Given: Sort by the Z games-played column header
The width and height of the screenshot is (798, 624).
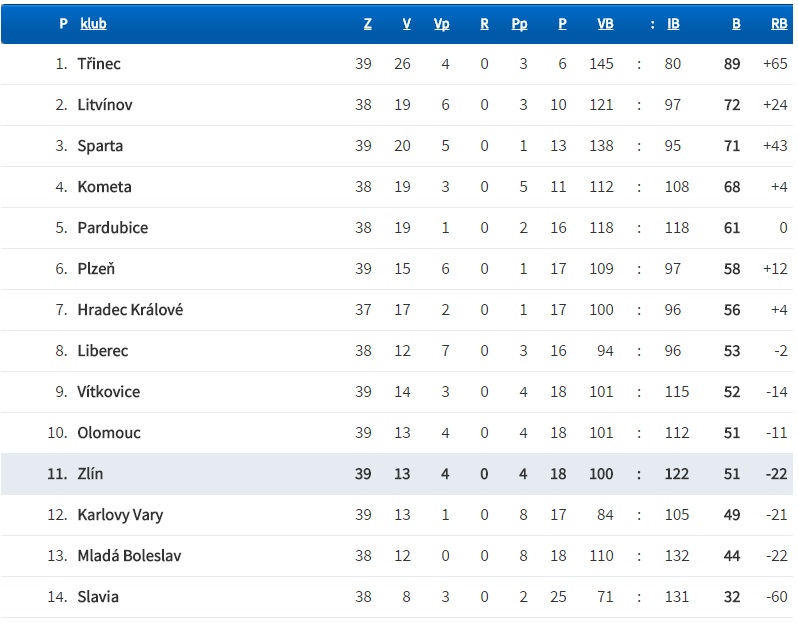Looking at the screenshot, I should pyautogui.click(x=368, y=24).
